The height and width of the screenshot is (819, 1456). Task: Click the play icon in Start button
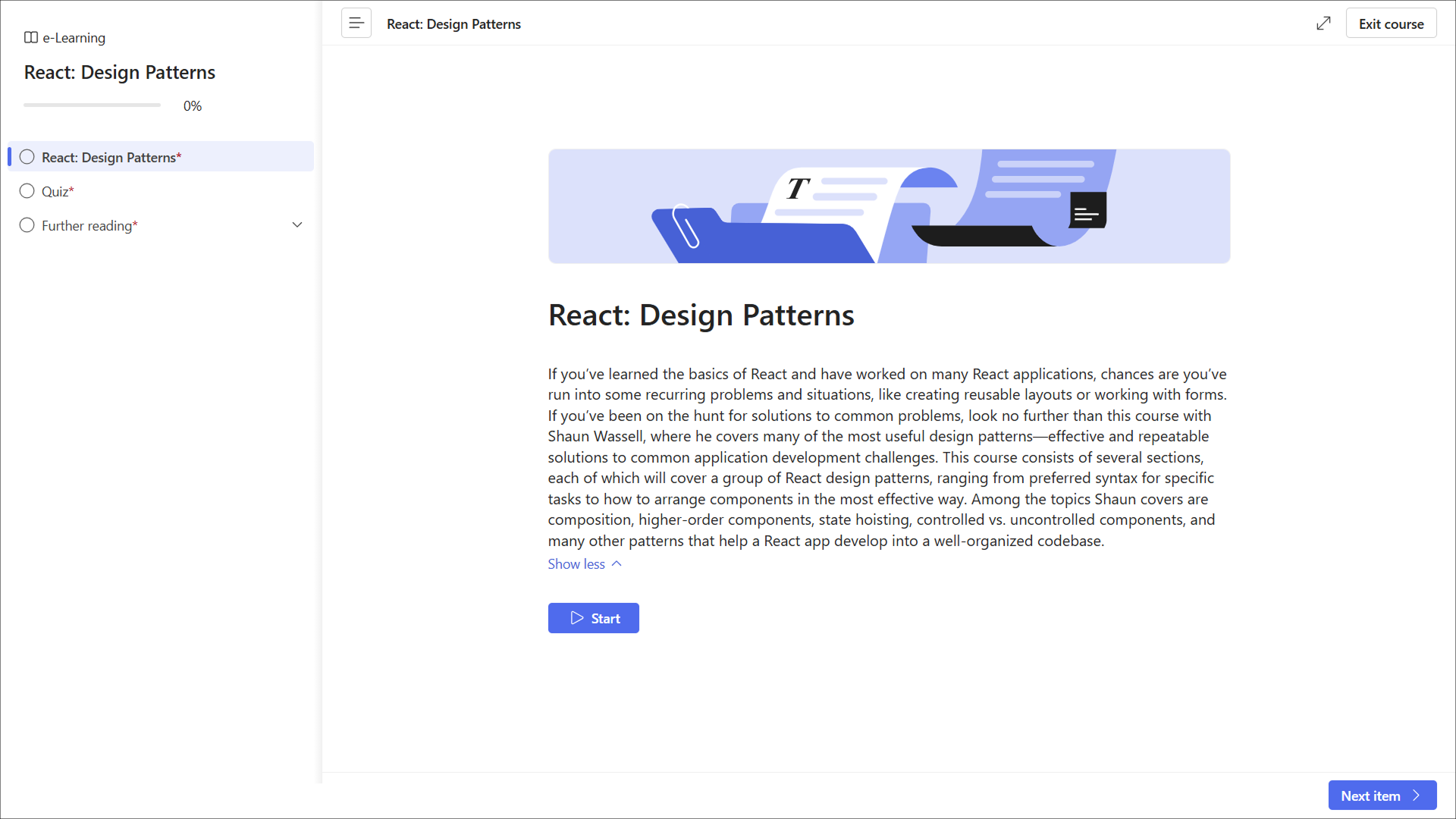click(577, 618)
